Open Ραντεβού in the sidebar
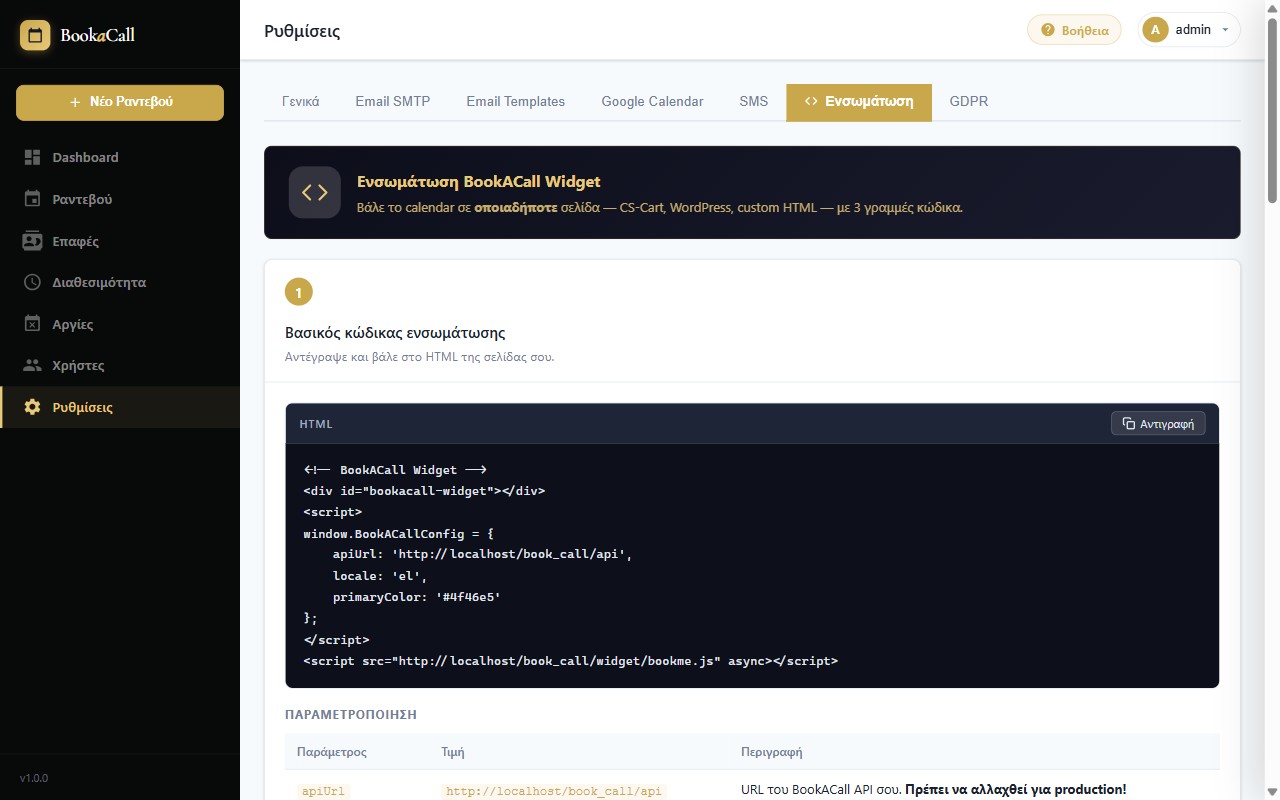Viewport: 1280px width, 800px height. [120, 199]
